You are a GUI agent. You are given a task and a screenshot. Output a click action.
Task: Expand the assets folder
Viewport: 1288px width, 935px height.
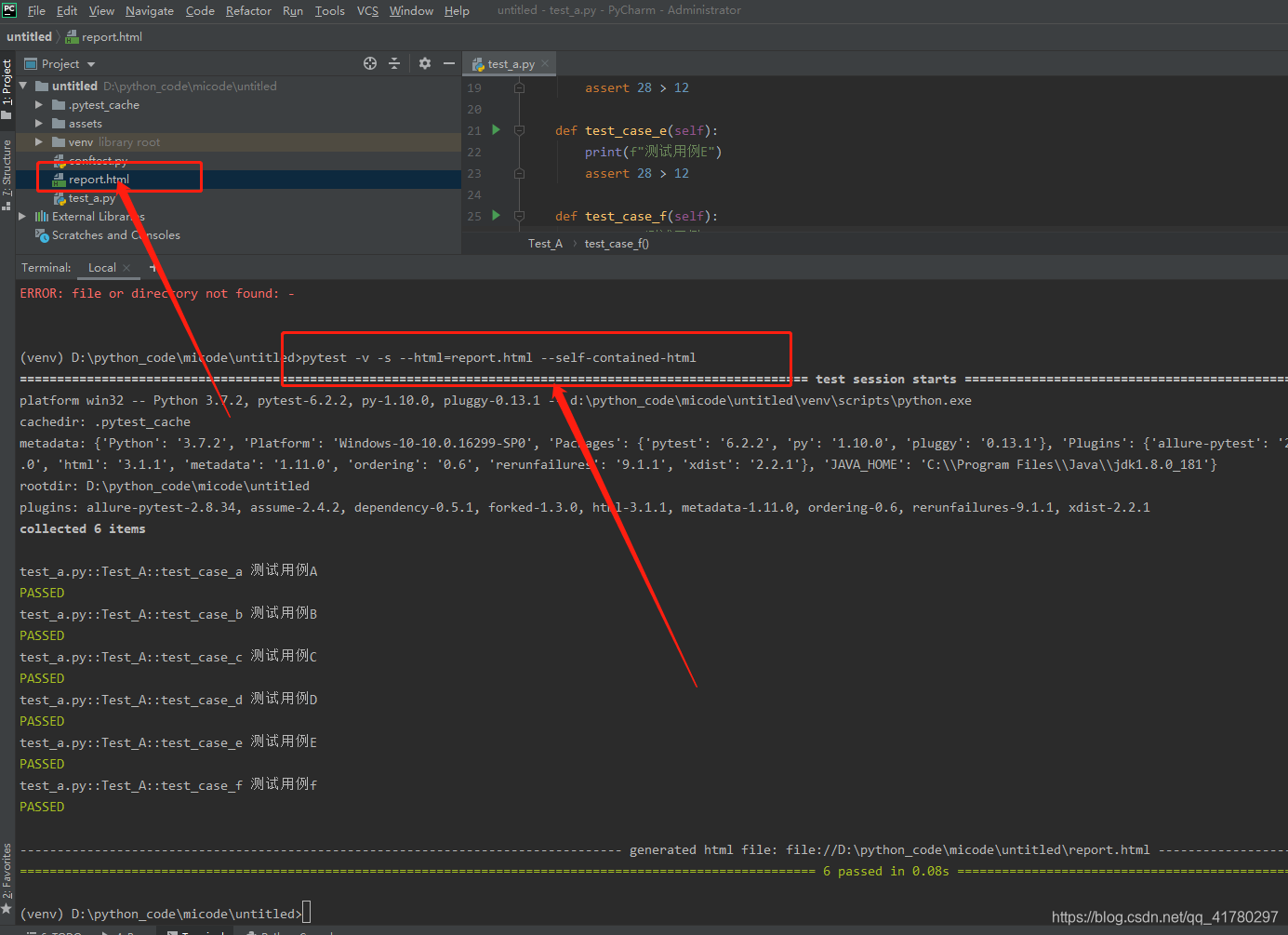pos(39,124)
